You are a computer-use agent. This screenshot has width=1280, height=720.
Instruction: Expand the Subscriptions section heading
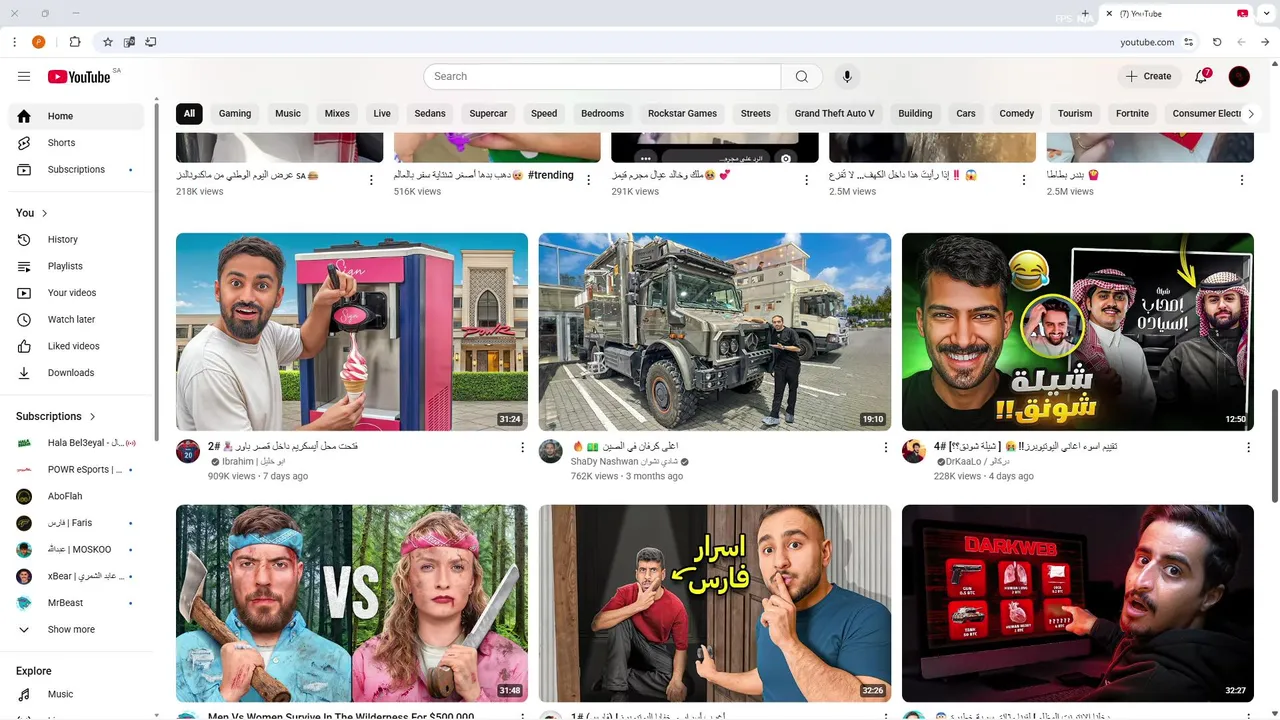coord(56,416)
